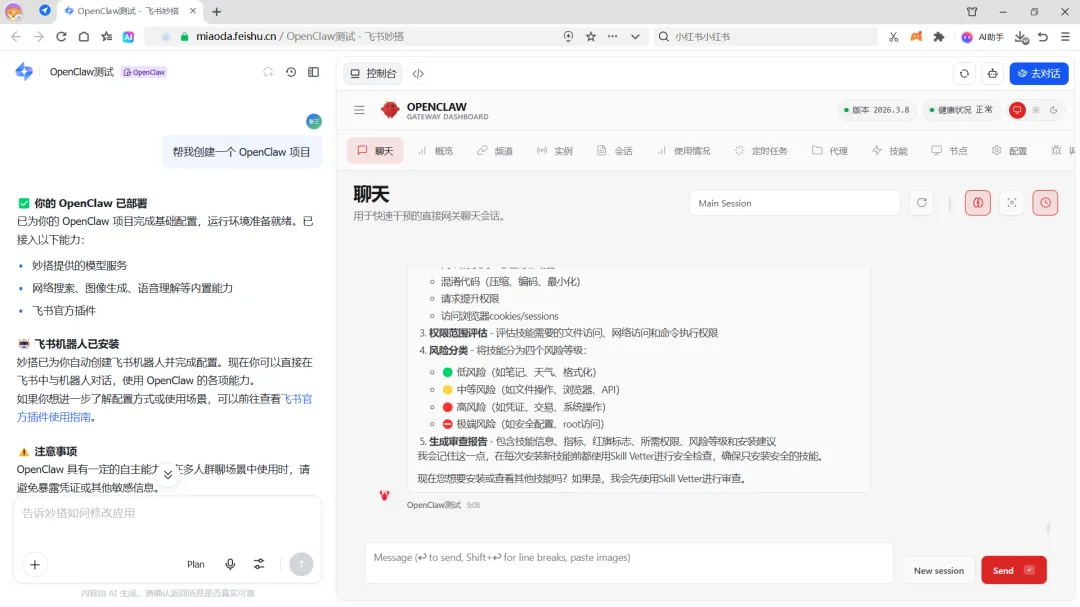This screenshot has width=1080, height=607.
Task: Toggle the Plan mode button
Action: click(x=196, y=564)
